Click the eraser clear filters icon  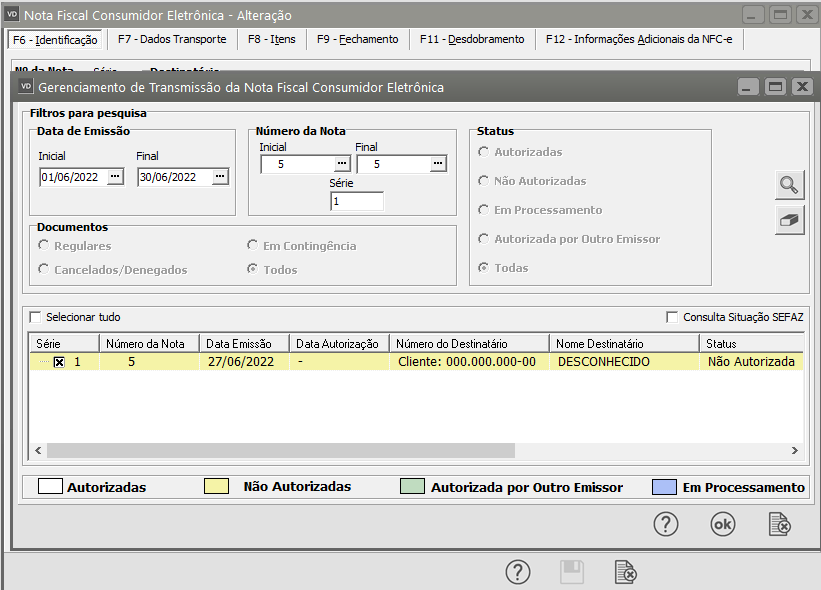coord(789,220)
